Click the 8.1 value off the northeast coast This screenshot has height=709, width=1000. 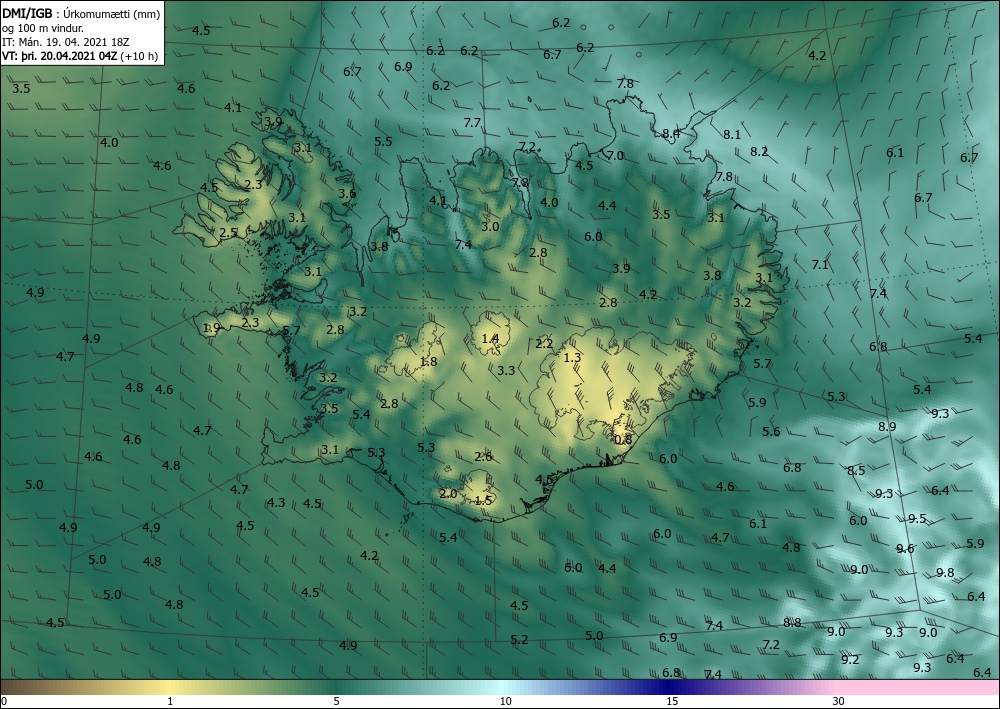click(x=732, y=135)
